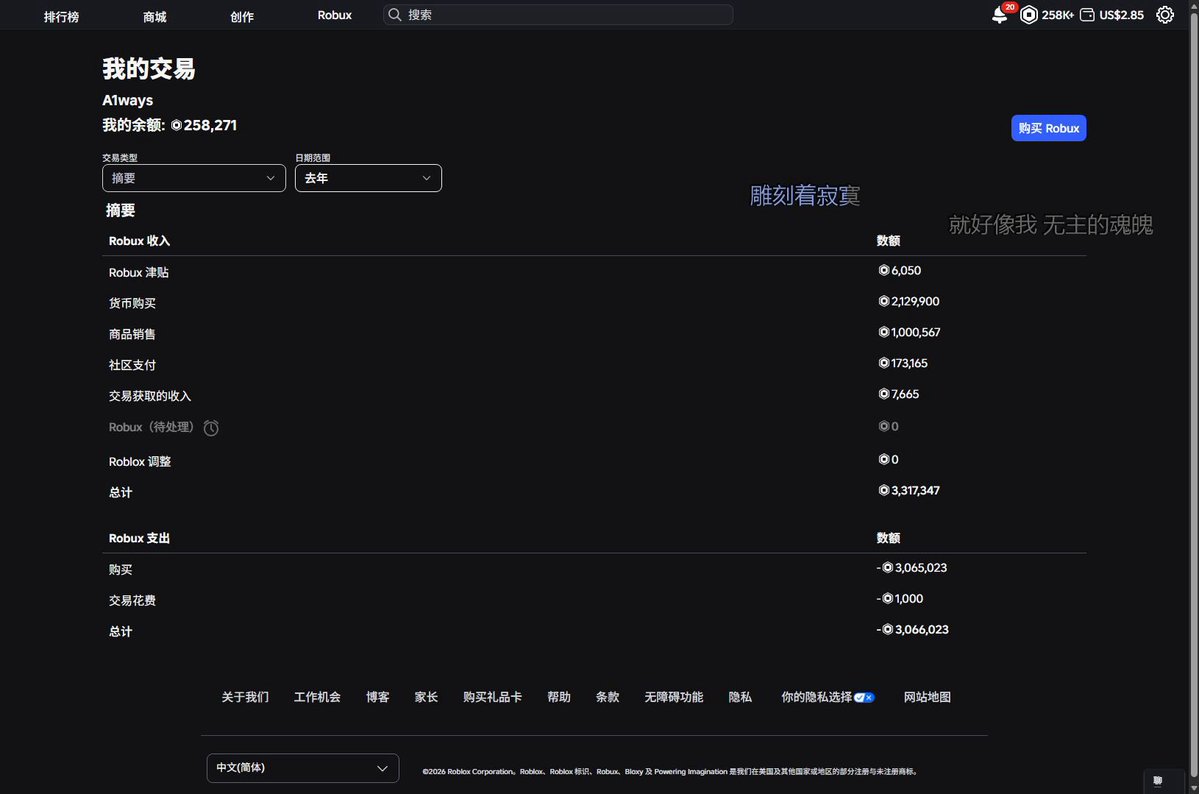1199x794 pixels.
Task: Open the 条款 footer link
Action: pos(607,697)
